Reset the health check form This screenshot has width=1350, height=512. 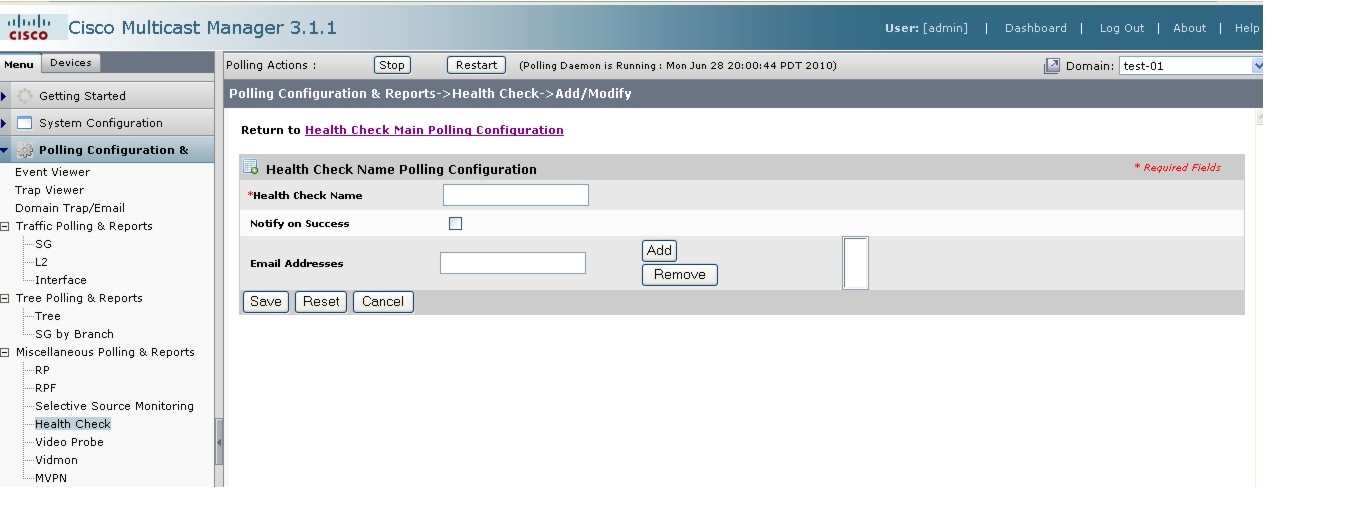click(321, 301)
